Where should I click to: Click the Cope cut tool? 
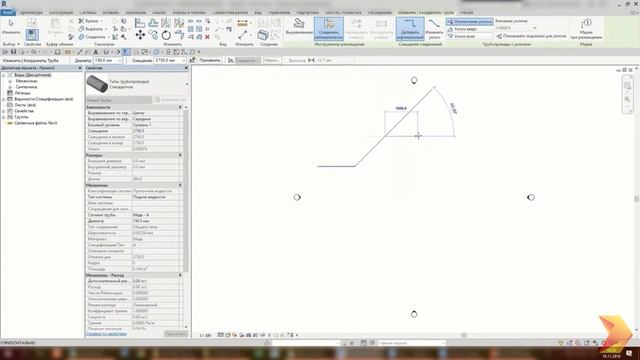pyautogui.click(x=89, y=21)
